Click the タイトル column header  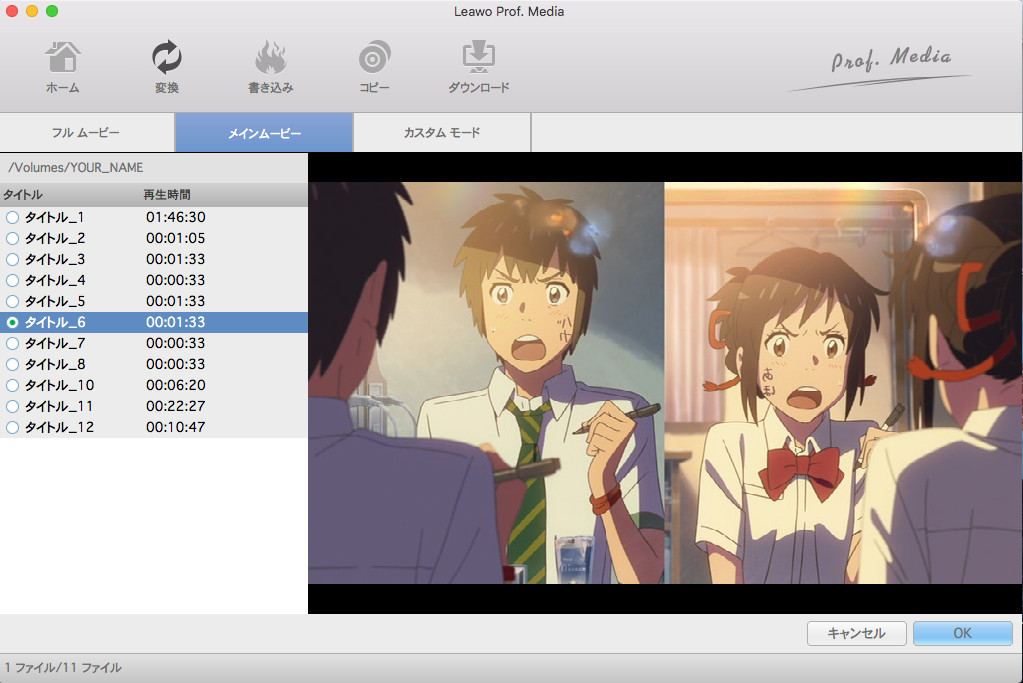tap(23, 194)
